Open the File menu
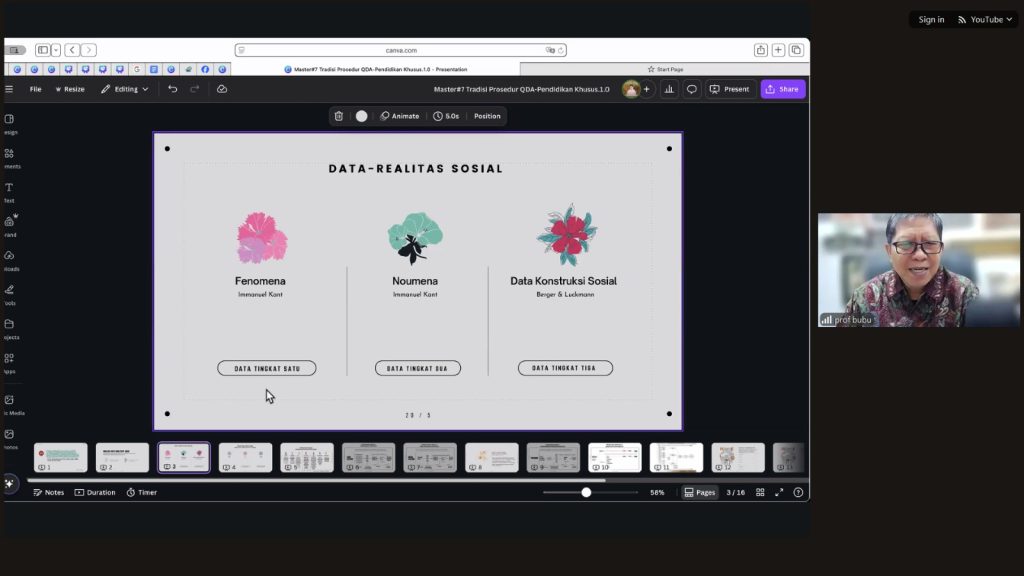 click(x=35, y=89)
